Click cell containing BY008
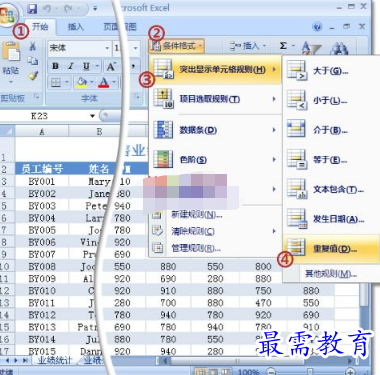 tap(42, 267)
